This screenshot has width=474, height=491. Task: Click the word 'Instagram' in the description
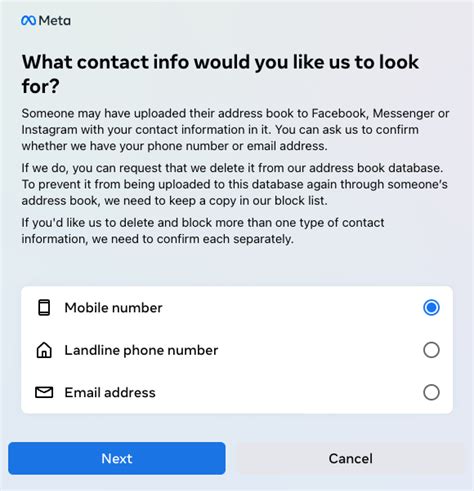point(49,130)
